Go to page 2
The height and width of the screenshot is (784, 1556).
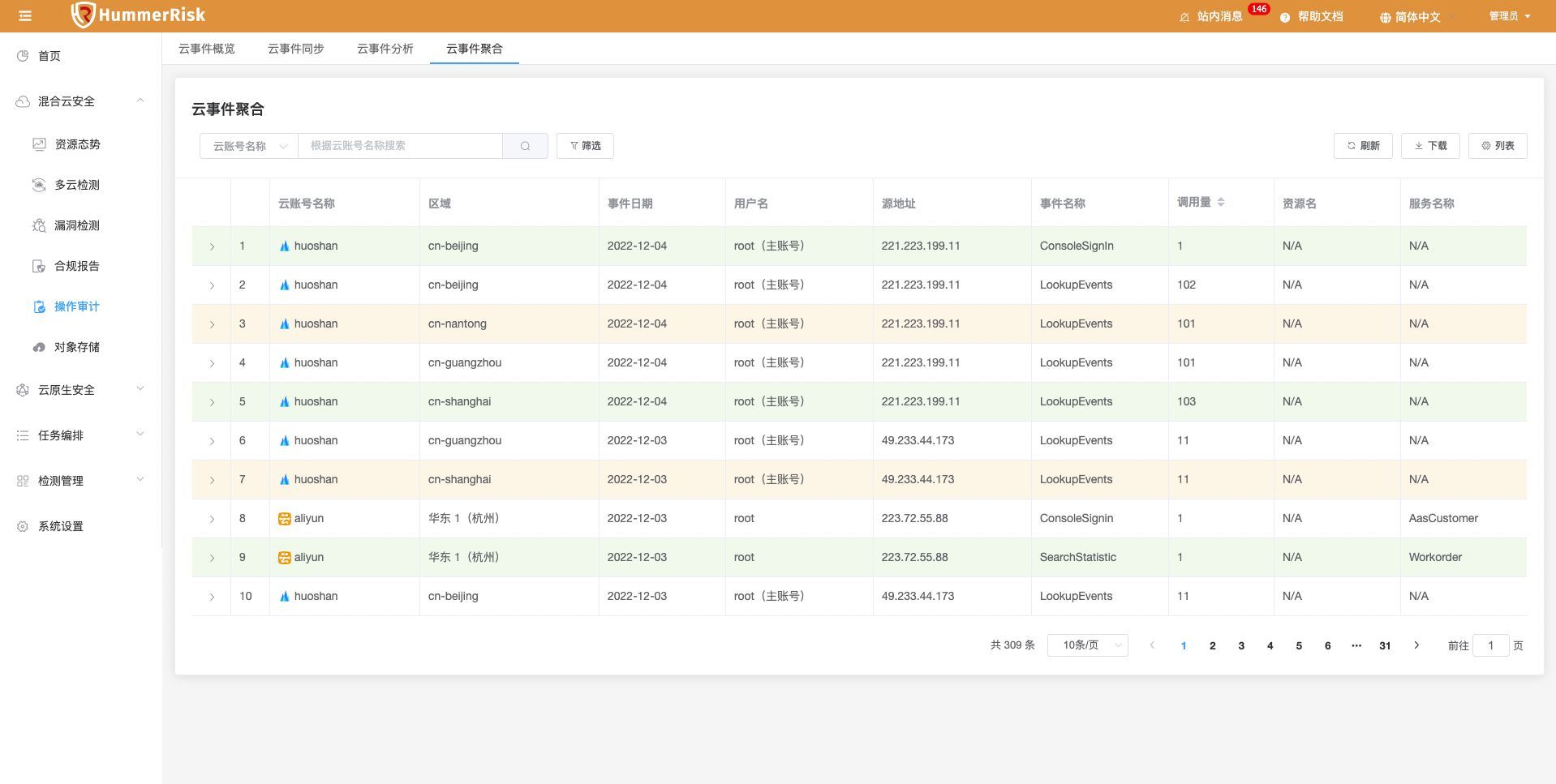tap(1212, 645)
